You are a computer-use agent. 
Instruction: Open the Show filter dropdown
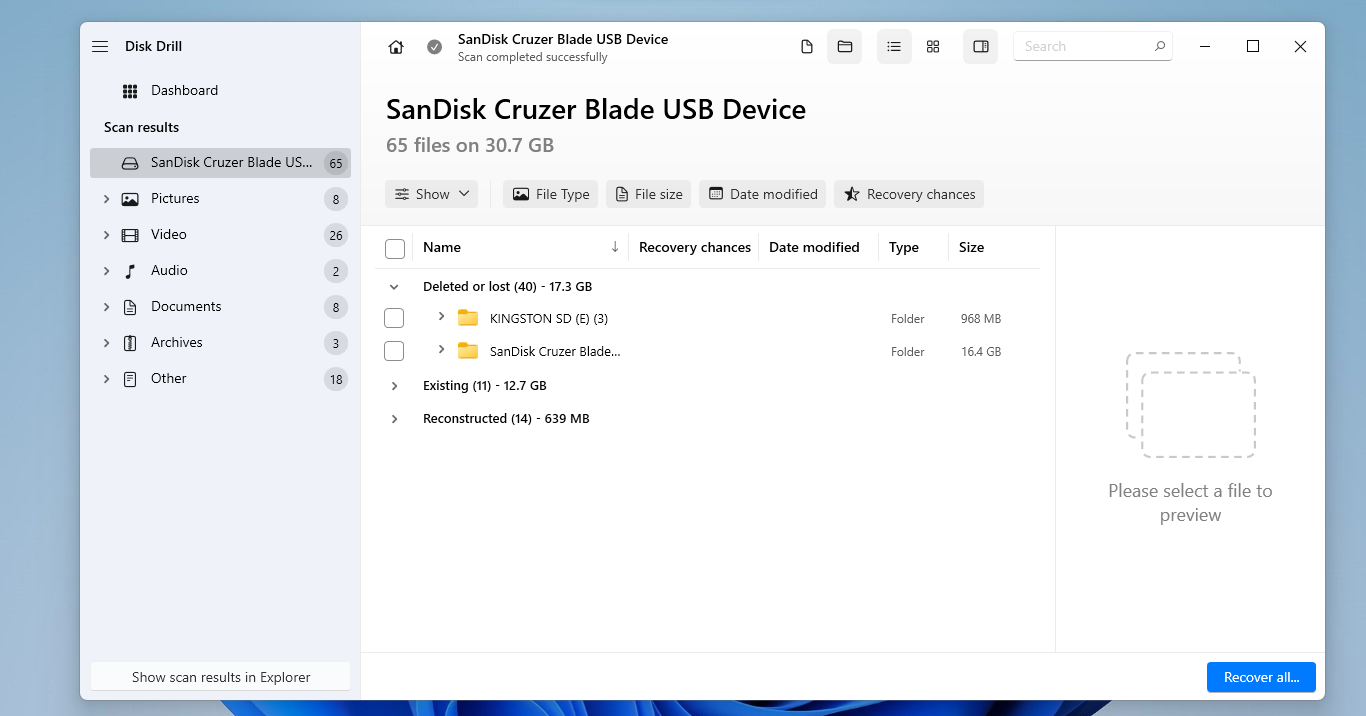432,194
